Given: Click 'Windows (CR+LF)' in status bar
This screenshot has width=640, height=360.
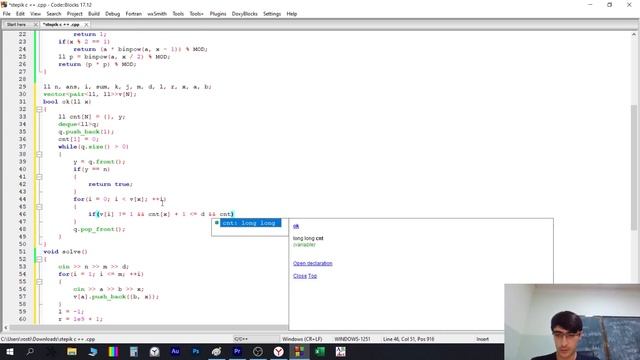Looking at the screenshot, I should tap(302, 339).
